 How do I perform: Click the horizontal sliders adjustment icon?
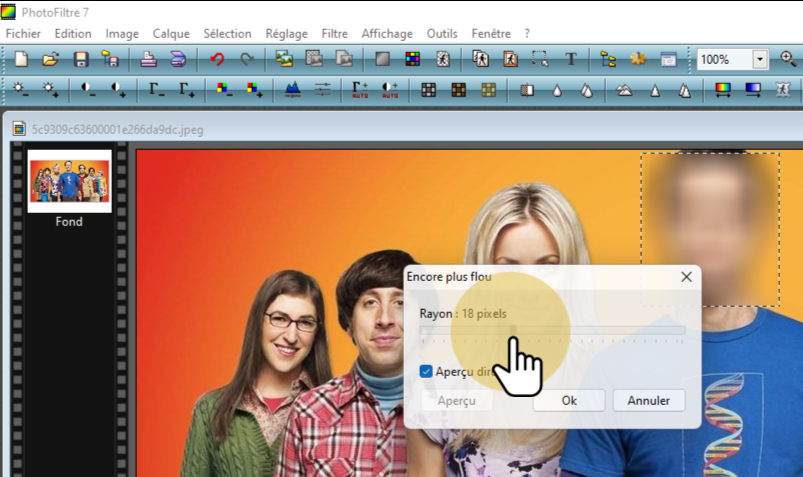(322, 90)
